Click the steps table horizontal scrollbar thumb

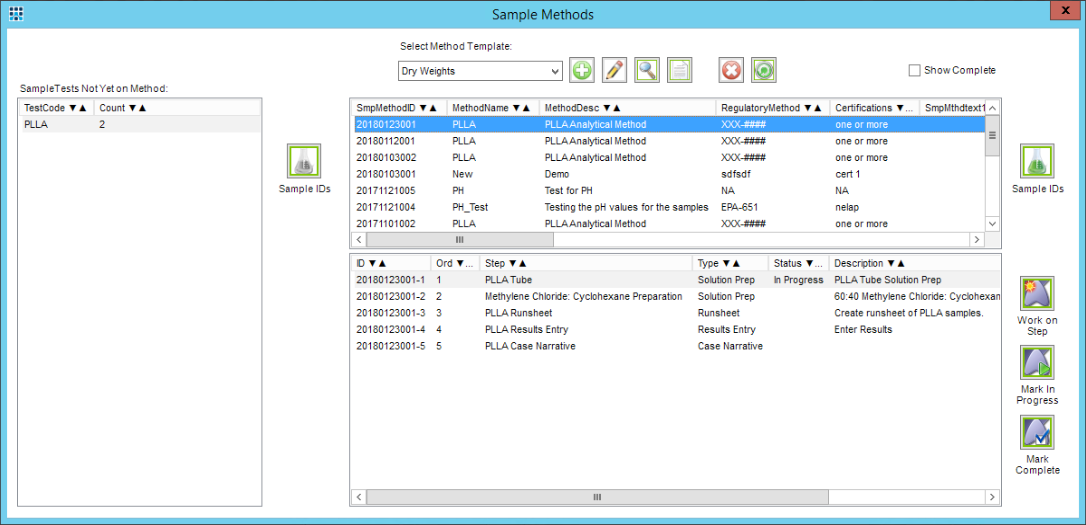[x=597, y=497]
